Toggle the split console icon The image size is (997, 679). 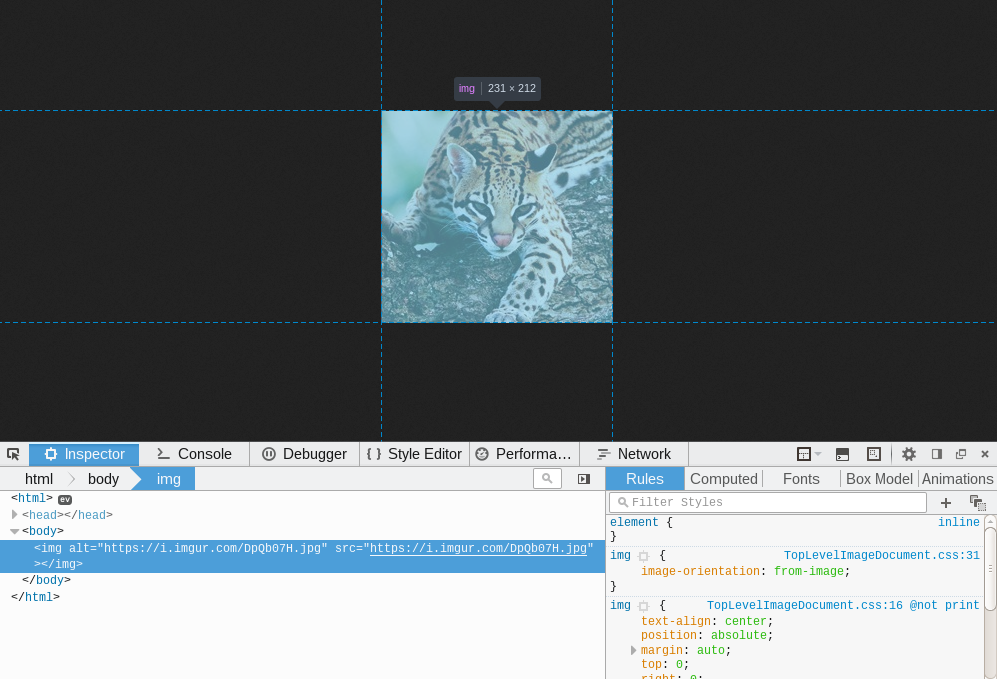coord(842,454)
